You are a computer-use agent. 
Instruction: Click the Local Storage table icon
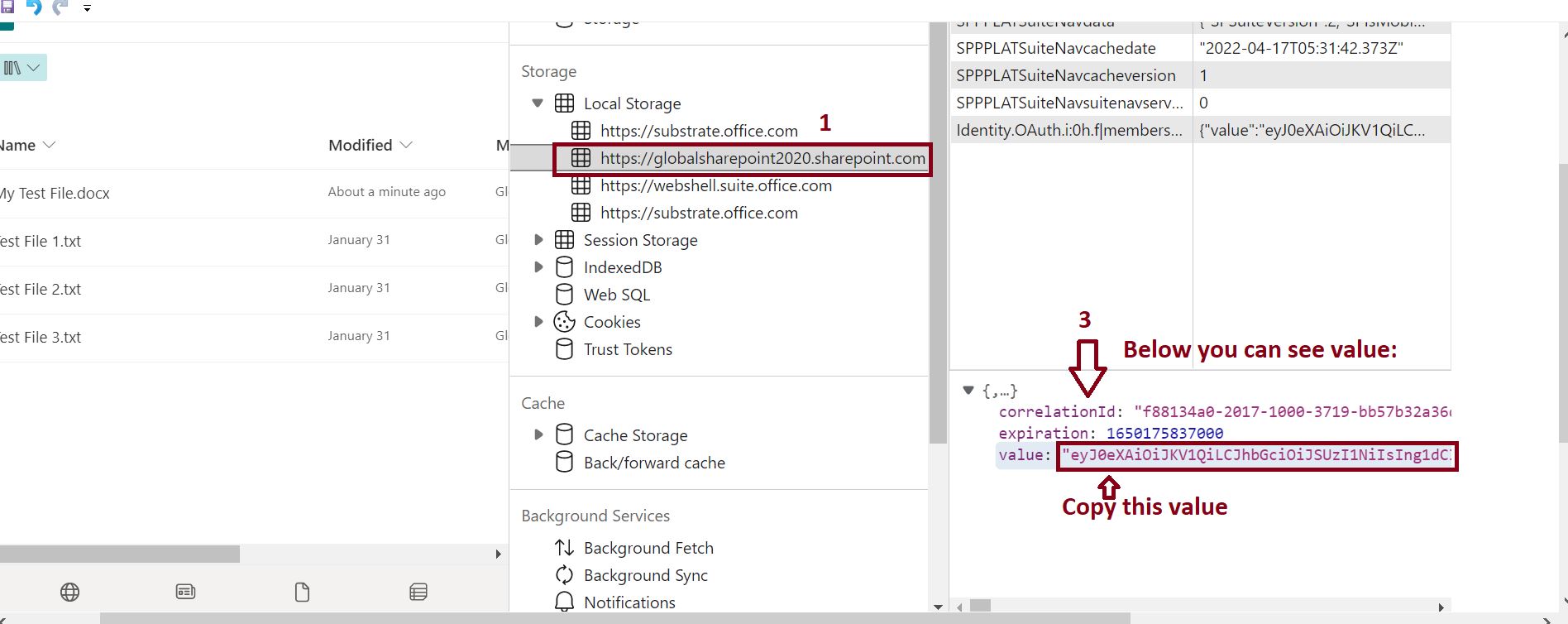564,103
